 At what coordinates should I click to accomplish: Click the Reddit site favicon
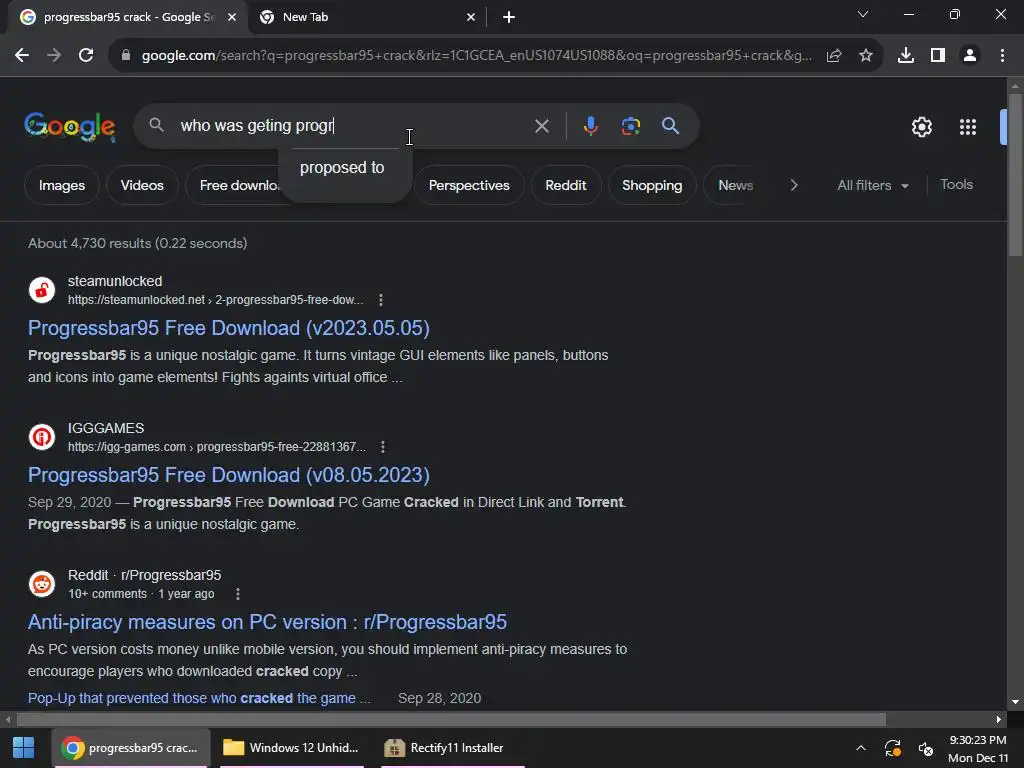[x=42, y=584]
